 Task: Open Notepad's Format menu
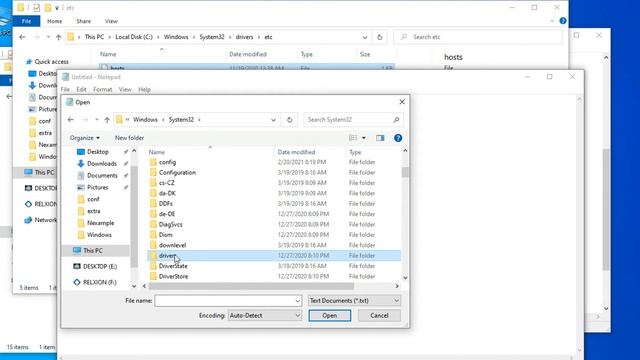(102, 89)
